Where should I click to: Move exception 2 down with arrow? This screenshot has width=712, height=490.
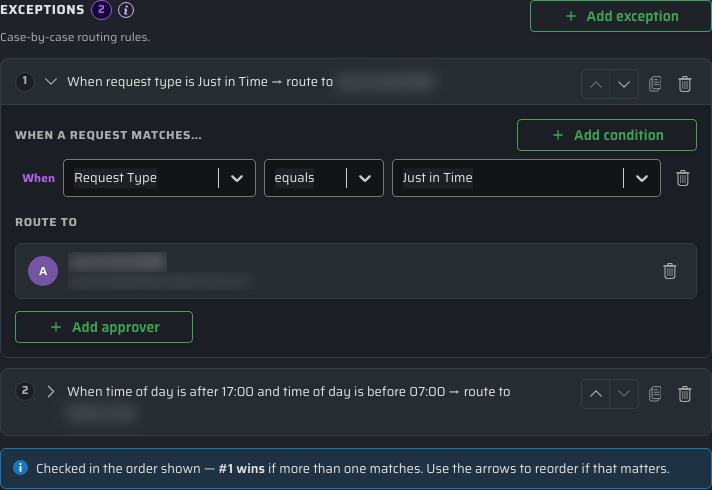click(x=624, y=394)
